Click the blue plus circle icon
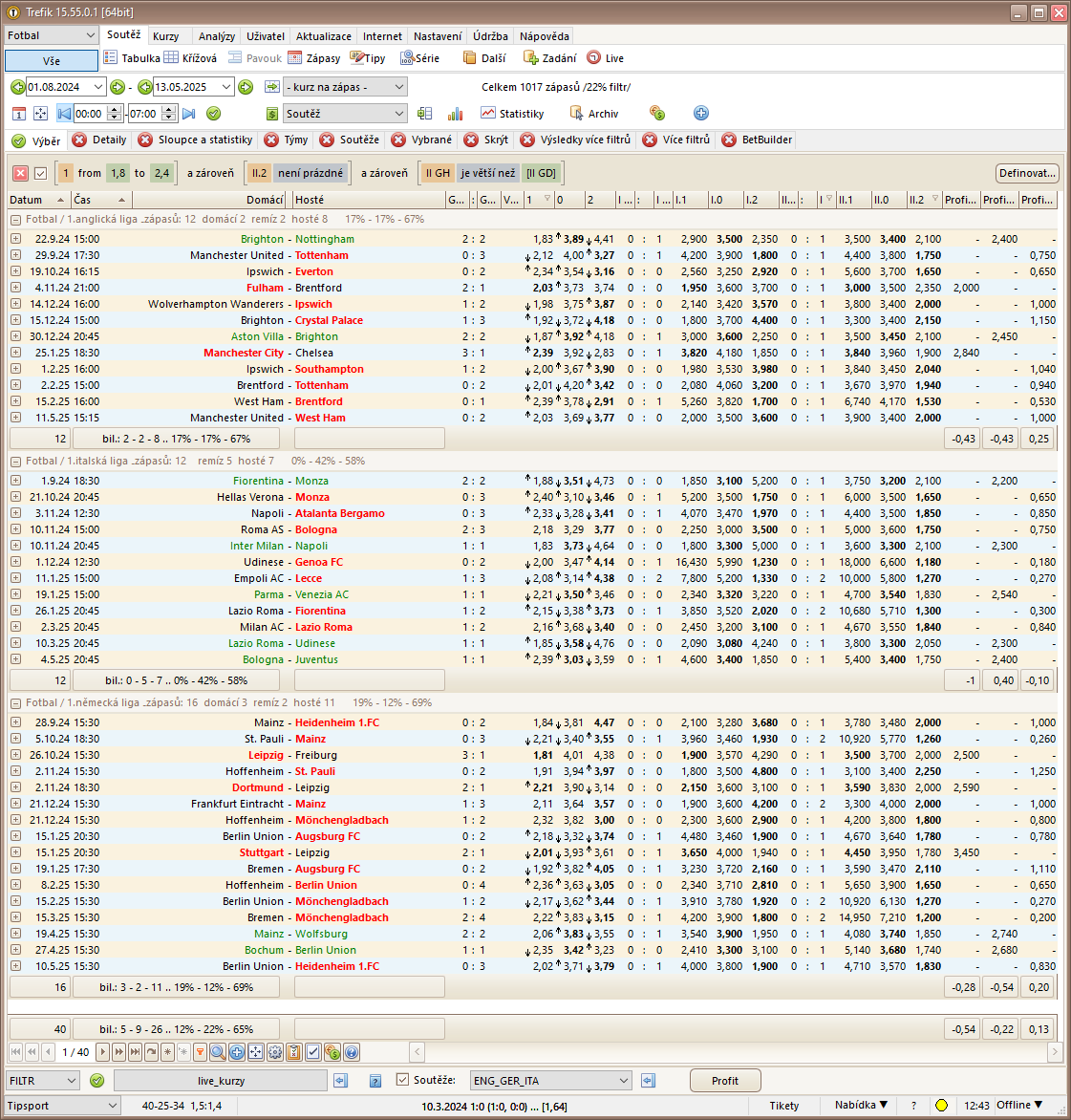This screenshot has width=1071, height=1120. [701, 113]
